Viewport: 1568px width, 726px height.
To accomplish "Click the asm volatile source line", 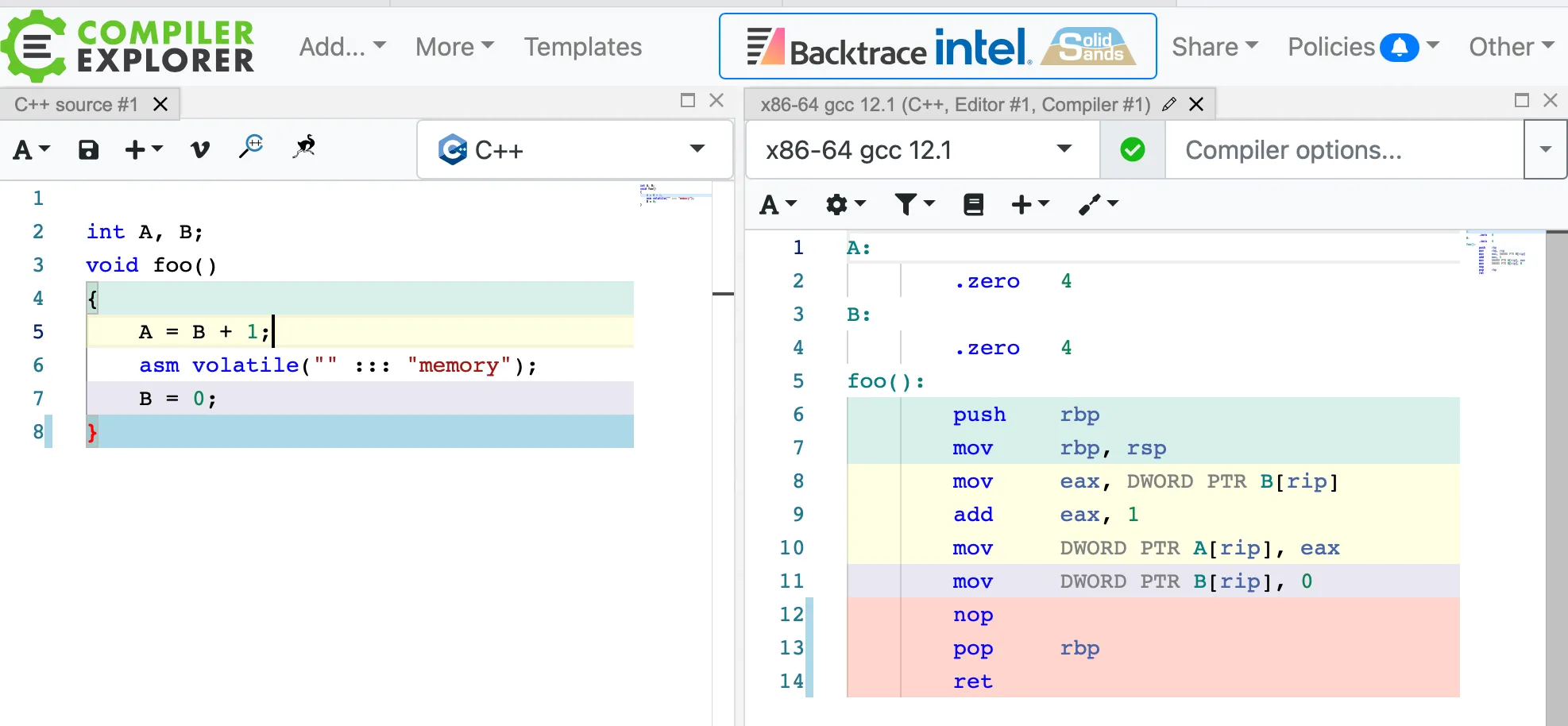I will pyautogui.click(x=338, y=365).
